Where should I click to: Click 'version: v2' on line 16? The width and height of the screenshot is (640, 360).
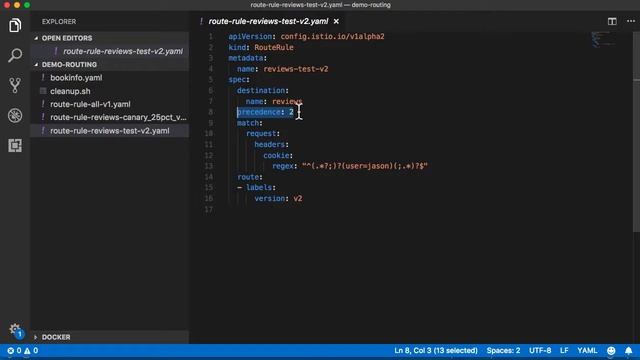[x=278, y=198]
